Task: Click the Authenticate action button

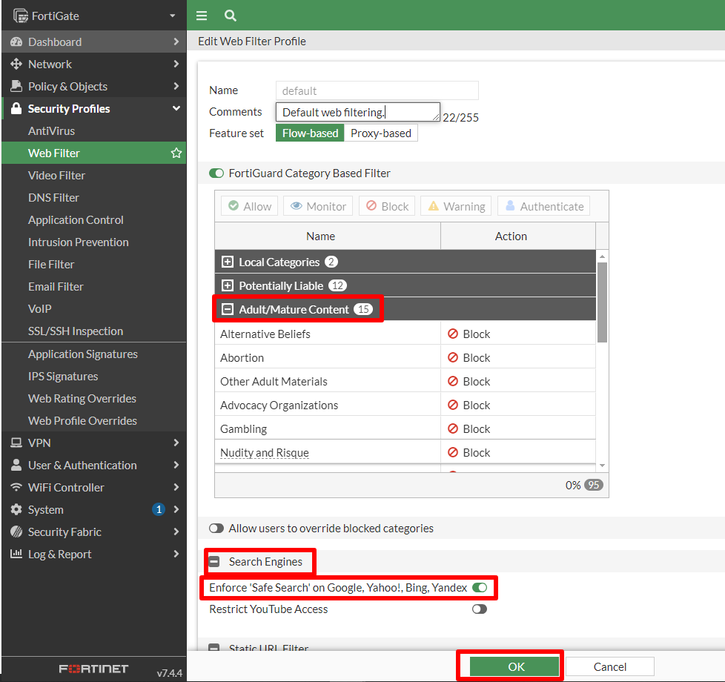Action: [544, 206]
